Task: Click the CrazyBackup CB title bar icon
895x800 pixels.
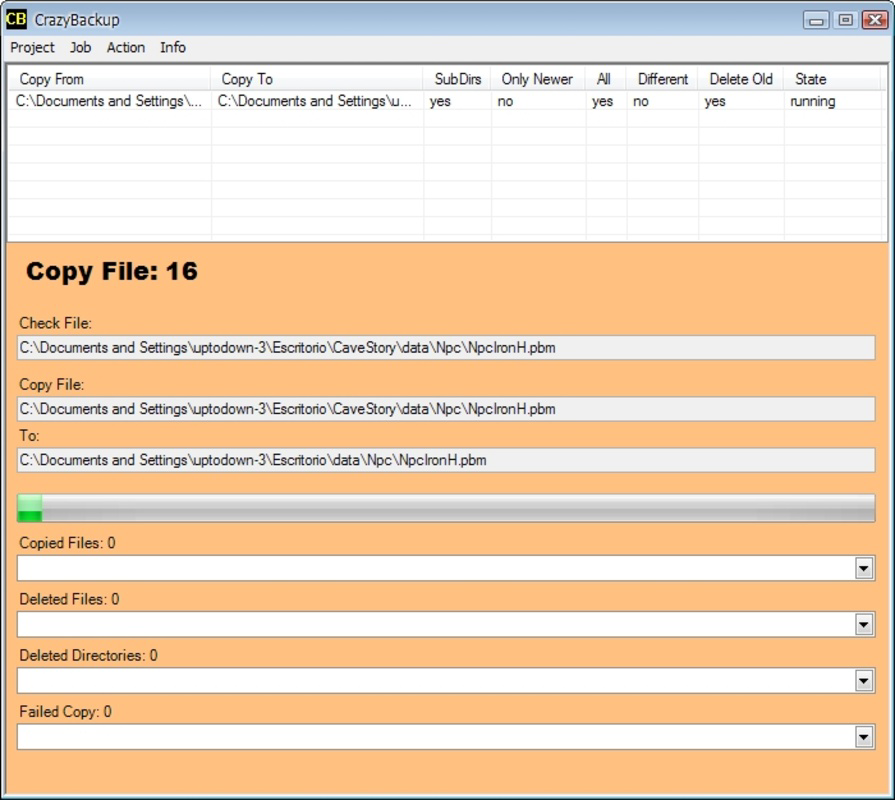Action: [x=16, y=19]
